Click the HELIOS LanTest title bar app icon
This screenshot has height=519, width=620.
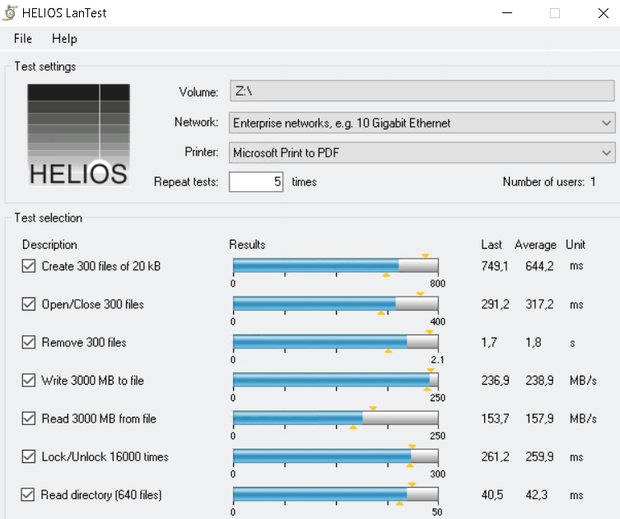click(x=9, y=13)
